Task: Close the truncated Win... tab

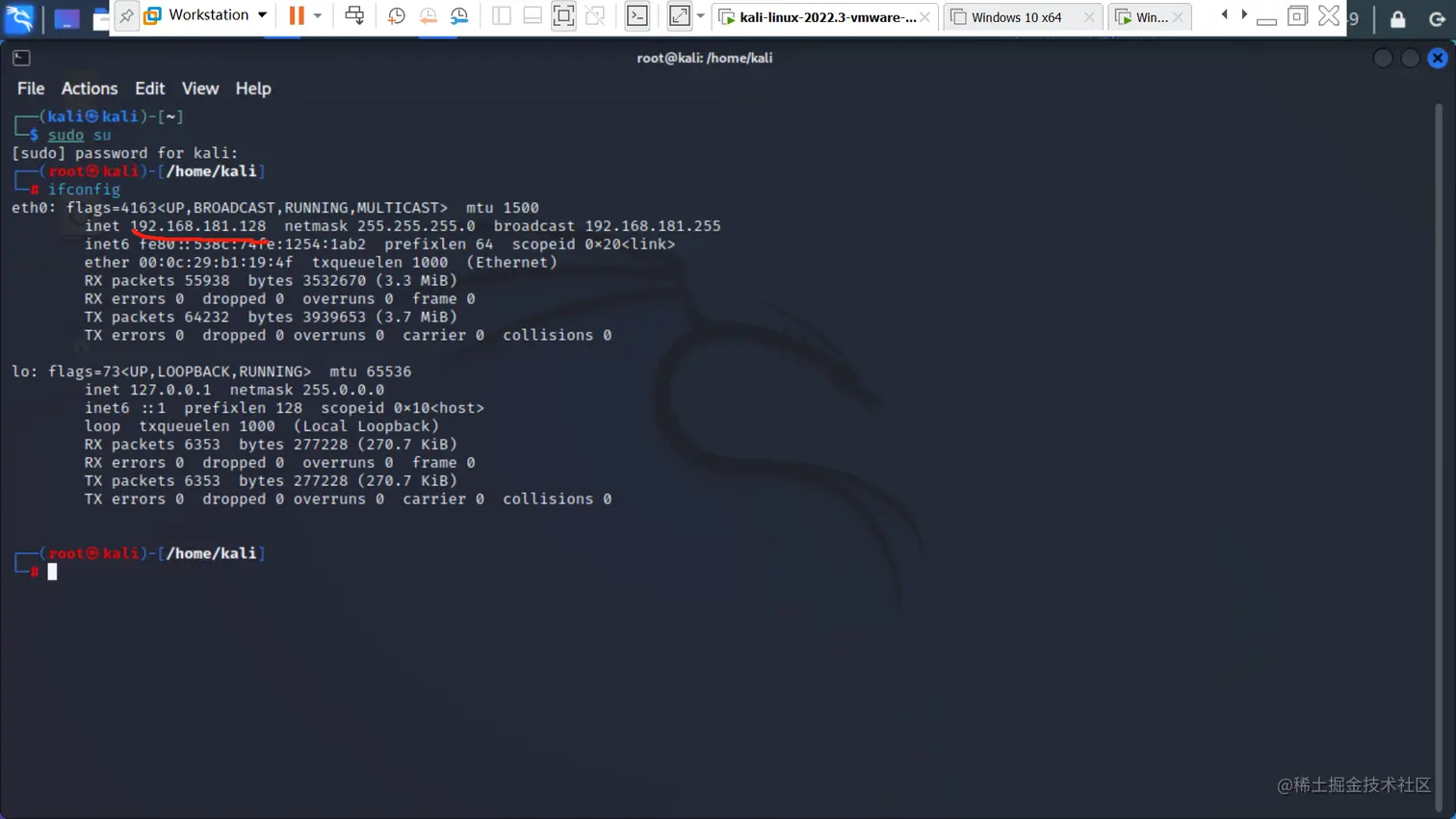Action: pyautogui.click(x=1178, y=17)
